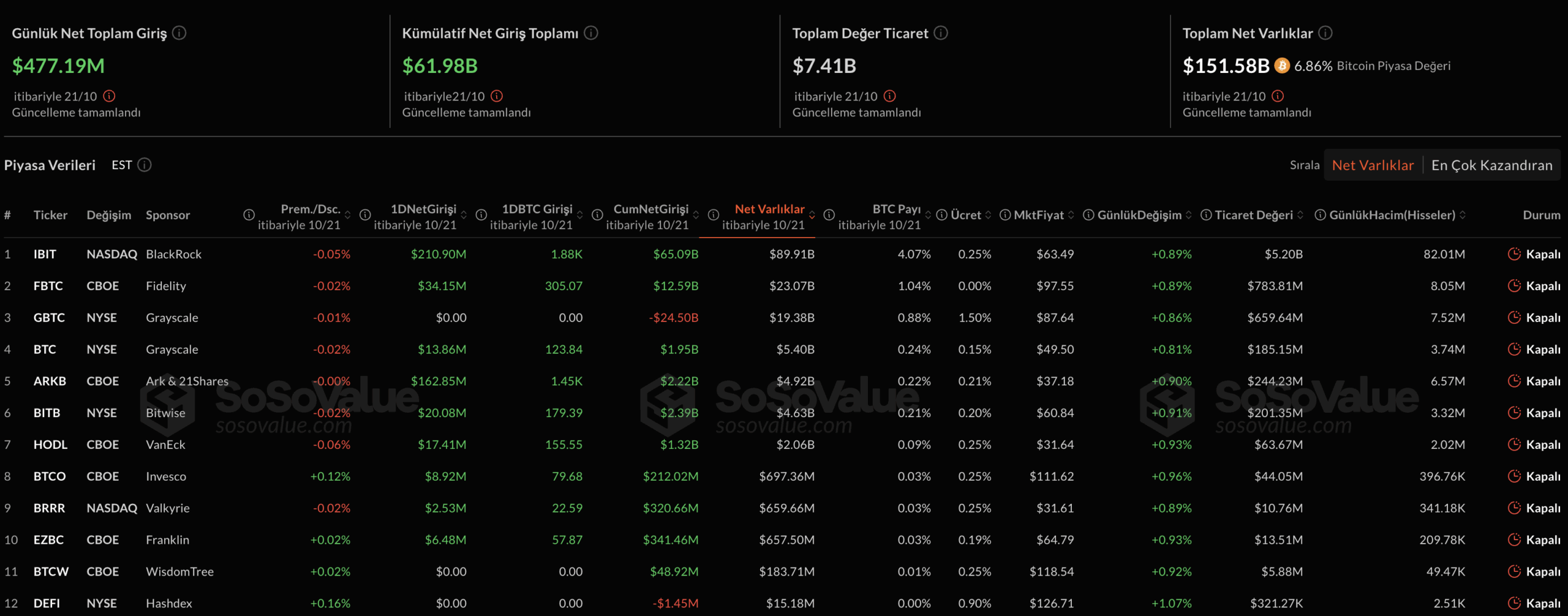Click the ARKB ticker row entry
The image size is (1568, 616).
click(50, 381)
